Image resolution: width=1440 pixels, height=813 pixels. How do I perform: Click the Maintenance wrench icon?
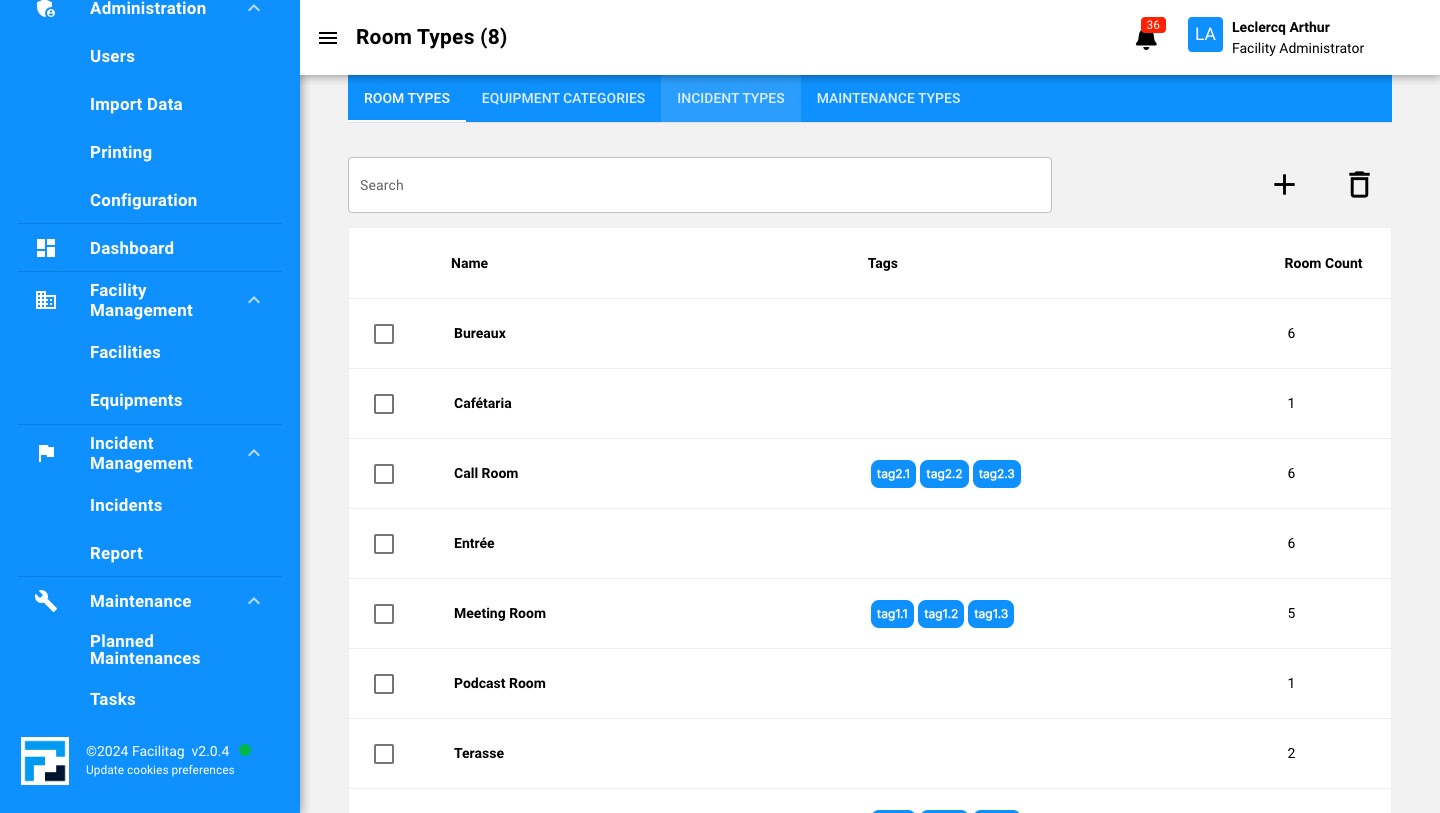(46, 601)
